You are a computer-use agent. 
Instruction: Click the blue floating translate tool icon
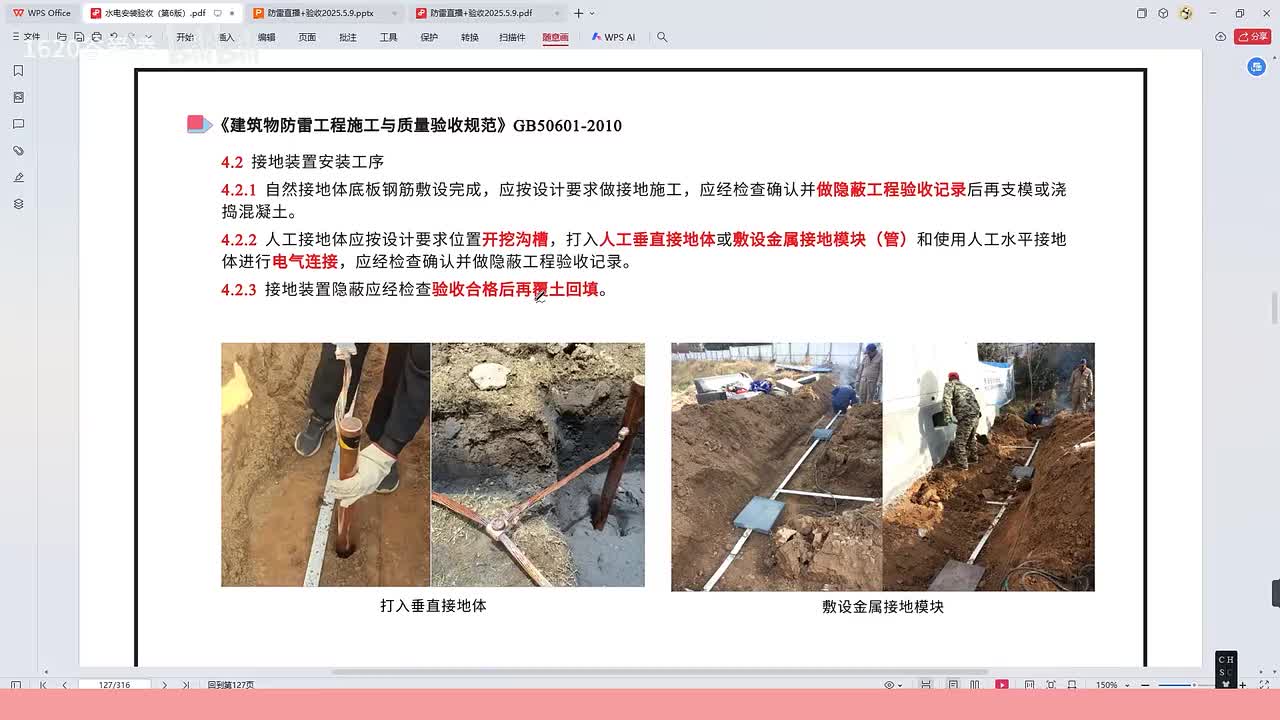click(x=1257, y=66)
